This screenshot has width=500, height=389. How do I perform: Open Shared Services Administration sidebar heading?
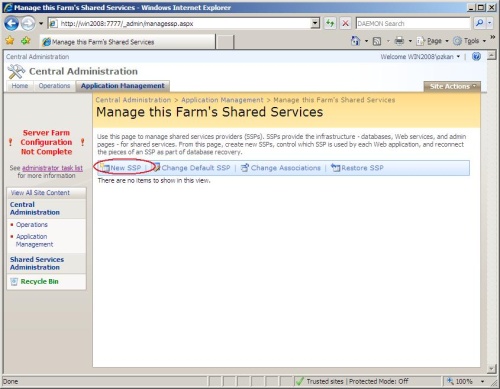37,263
